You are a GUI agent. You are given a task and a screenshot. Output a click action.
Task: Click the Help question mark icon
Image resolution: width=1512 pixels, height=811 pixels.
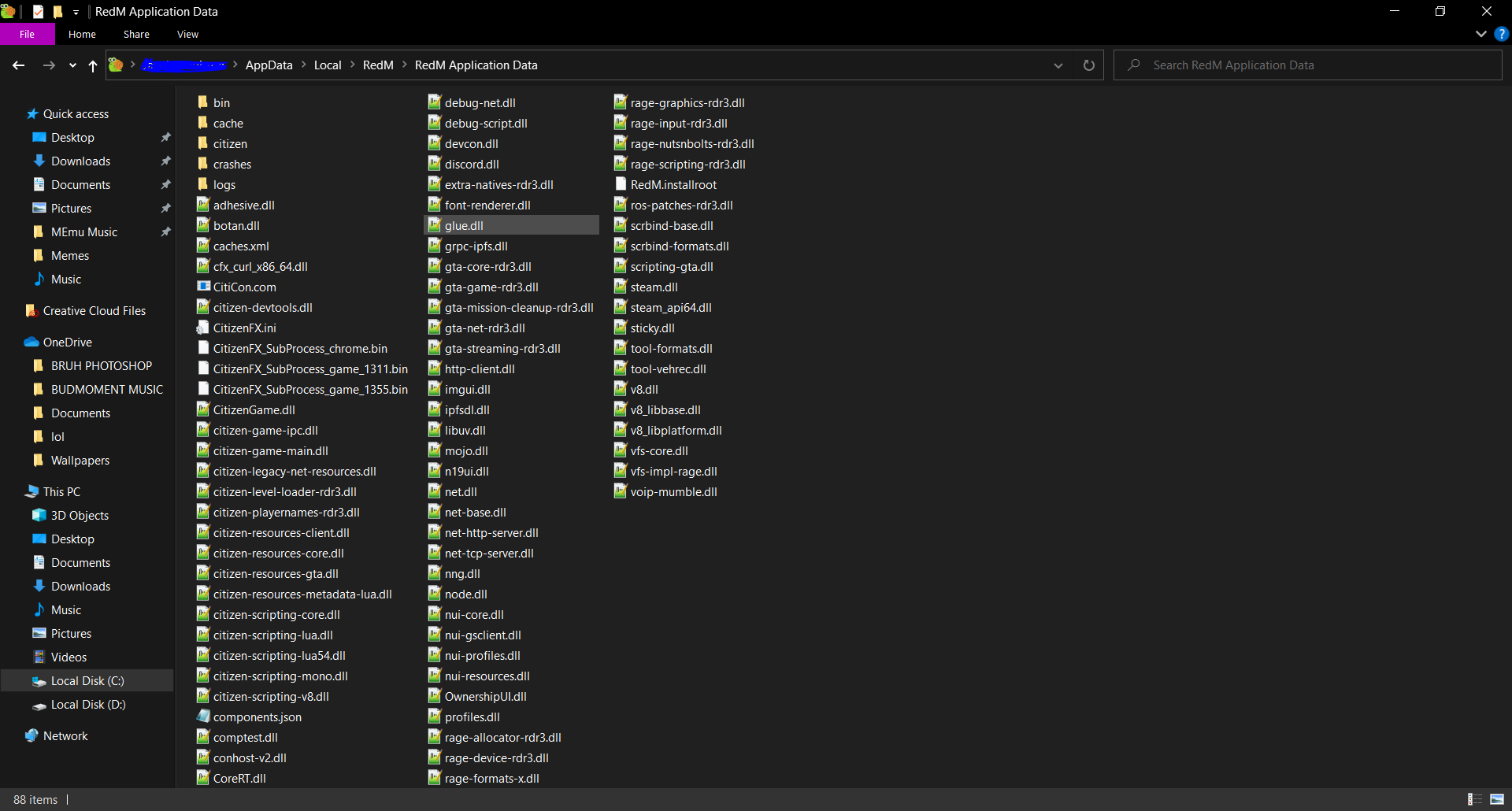click(x=1502, y=34)
